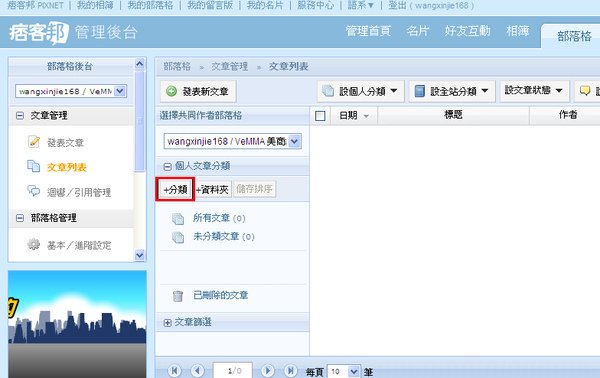Click the 發表新文章 button

[198, 91]
